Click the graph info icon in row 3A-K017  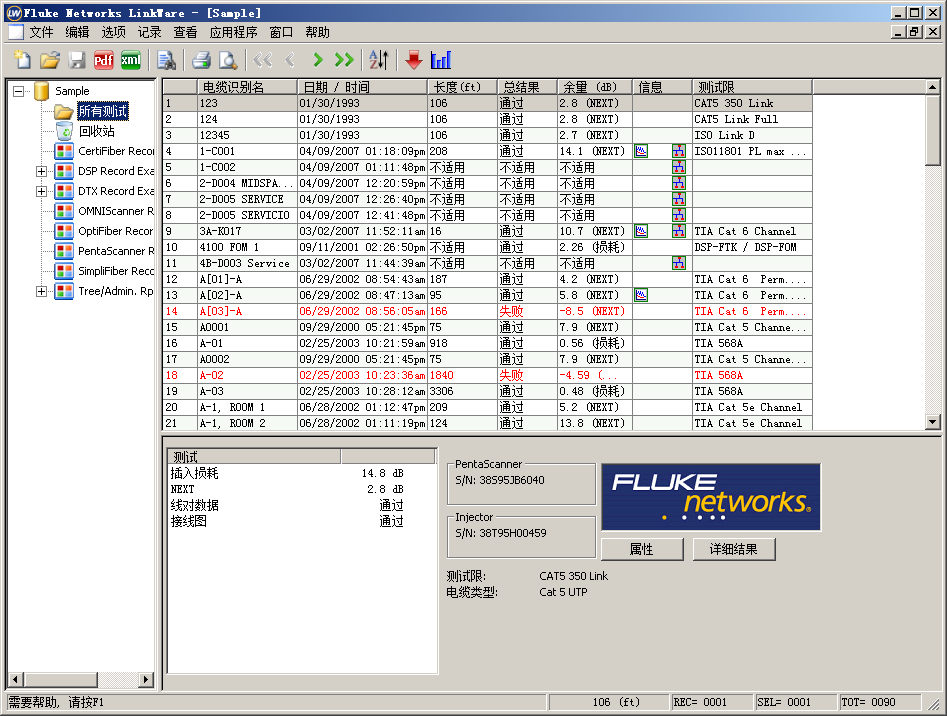(641, 231)
